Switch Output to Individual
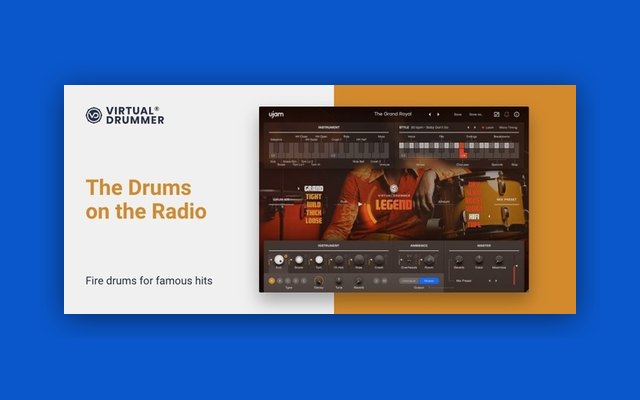Screen dimensions: 640x400 coord(409,281)
